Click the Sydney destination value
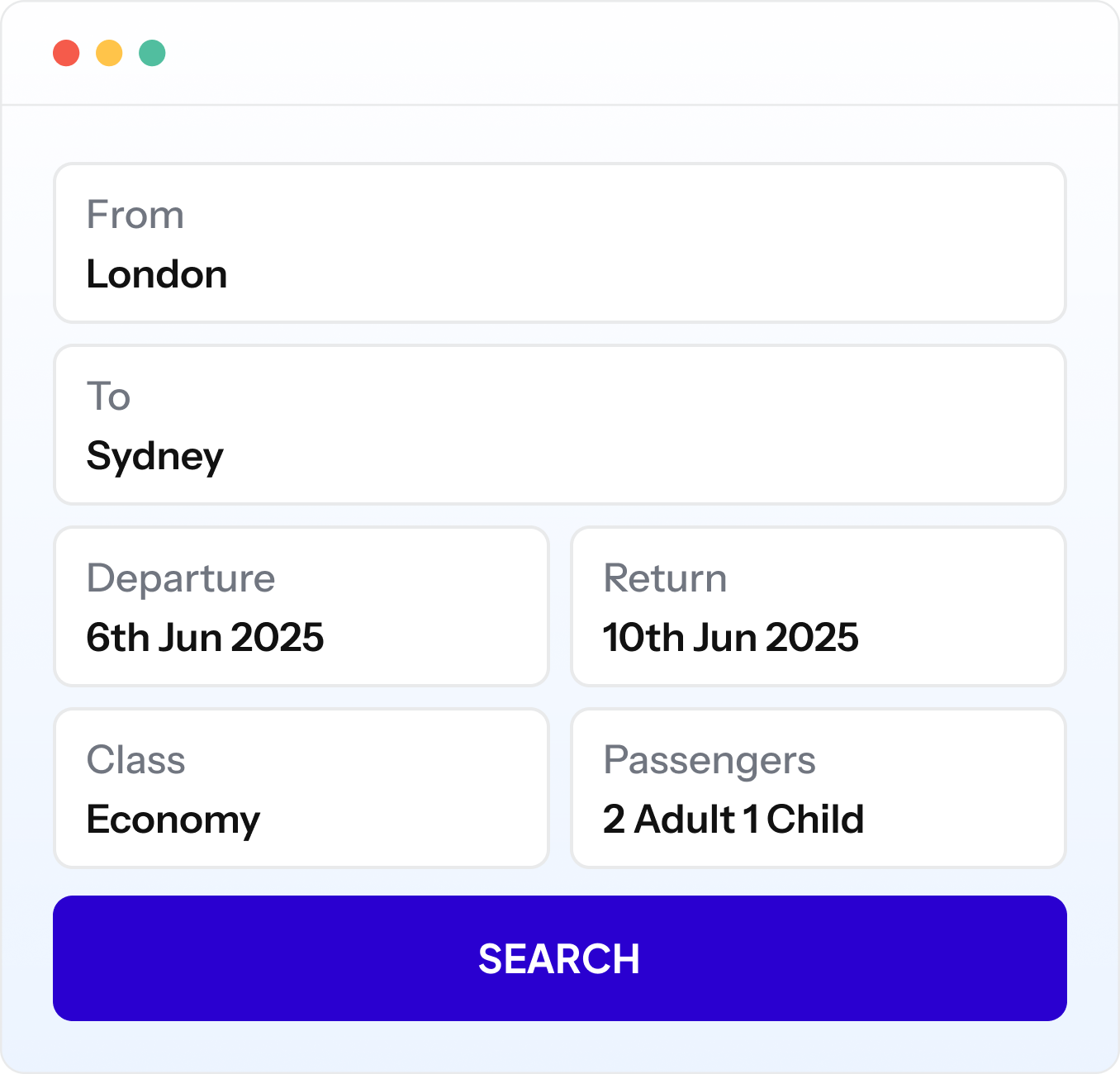This screenshot has width=1120, height=1074. click(x=155, y=457)
